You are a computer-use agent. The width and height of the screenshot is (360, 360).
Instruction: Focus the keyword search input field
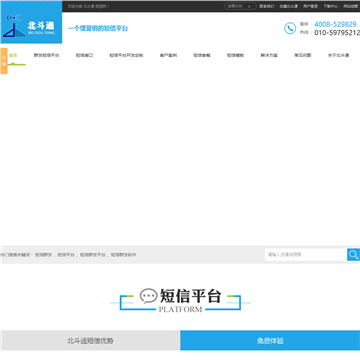pos(306,255)
